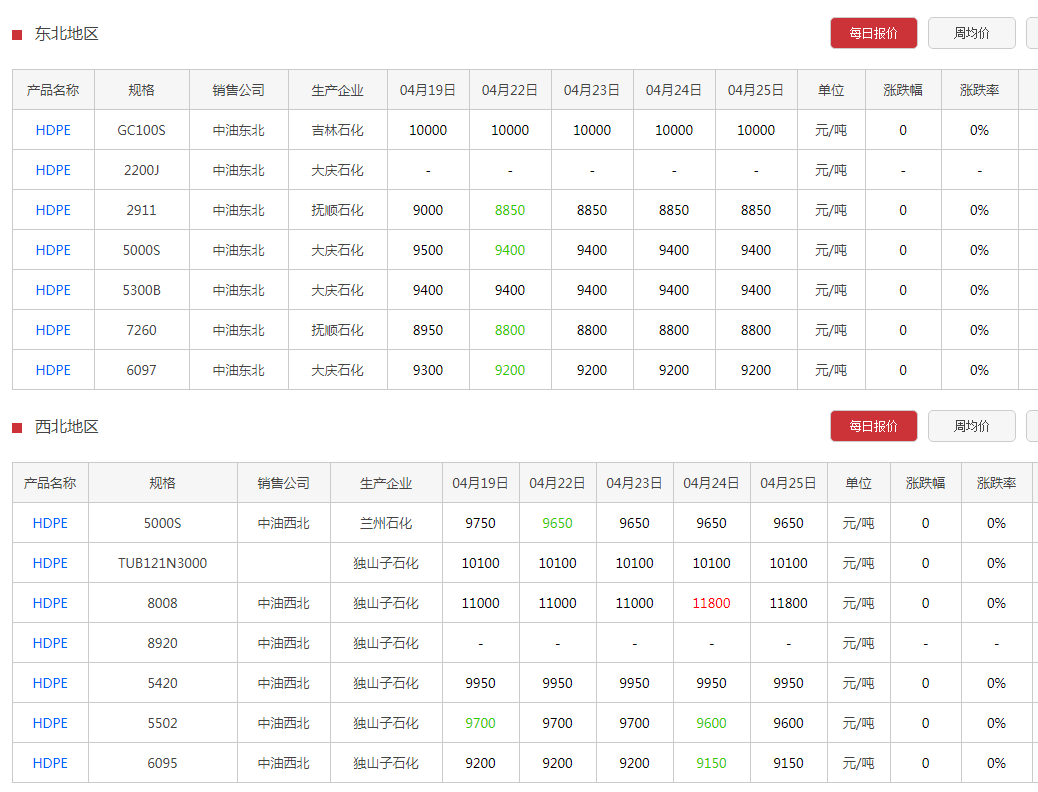Click HDPE link in the 6095 row

50,763
